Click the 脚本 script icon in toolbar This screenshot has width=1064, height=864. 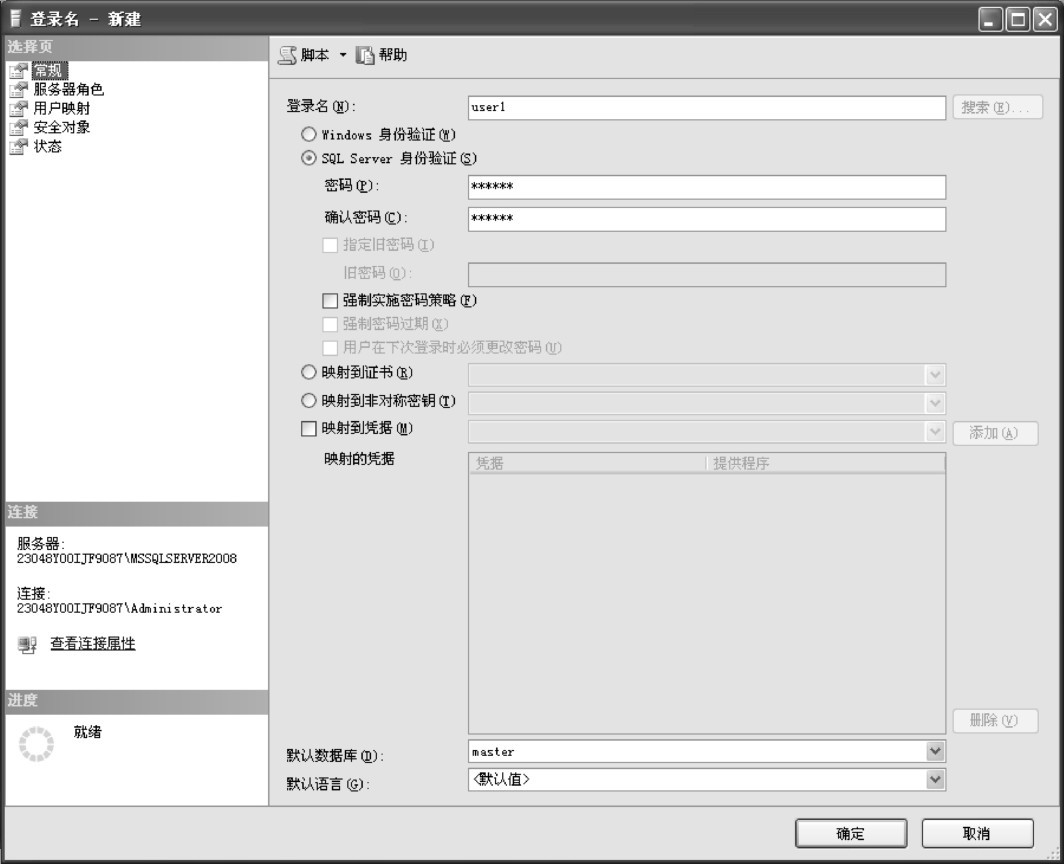tap(287, 55)
